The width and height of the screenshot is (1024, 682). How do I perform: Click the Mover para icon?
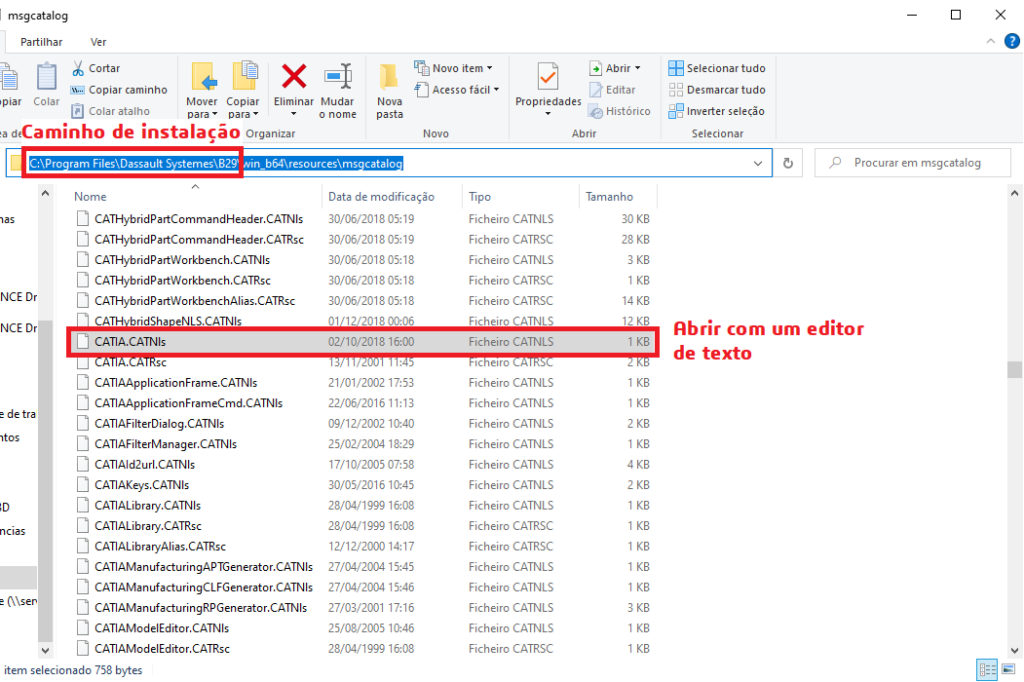coord(202,78)
